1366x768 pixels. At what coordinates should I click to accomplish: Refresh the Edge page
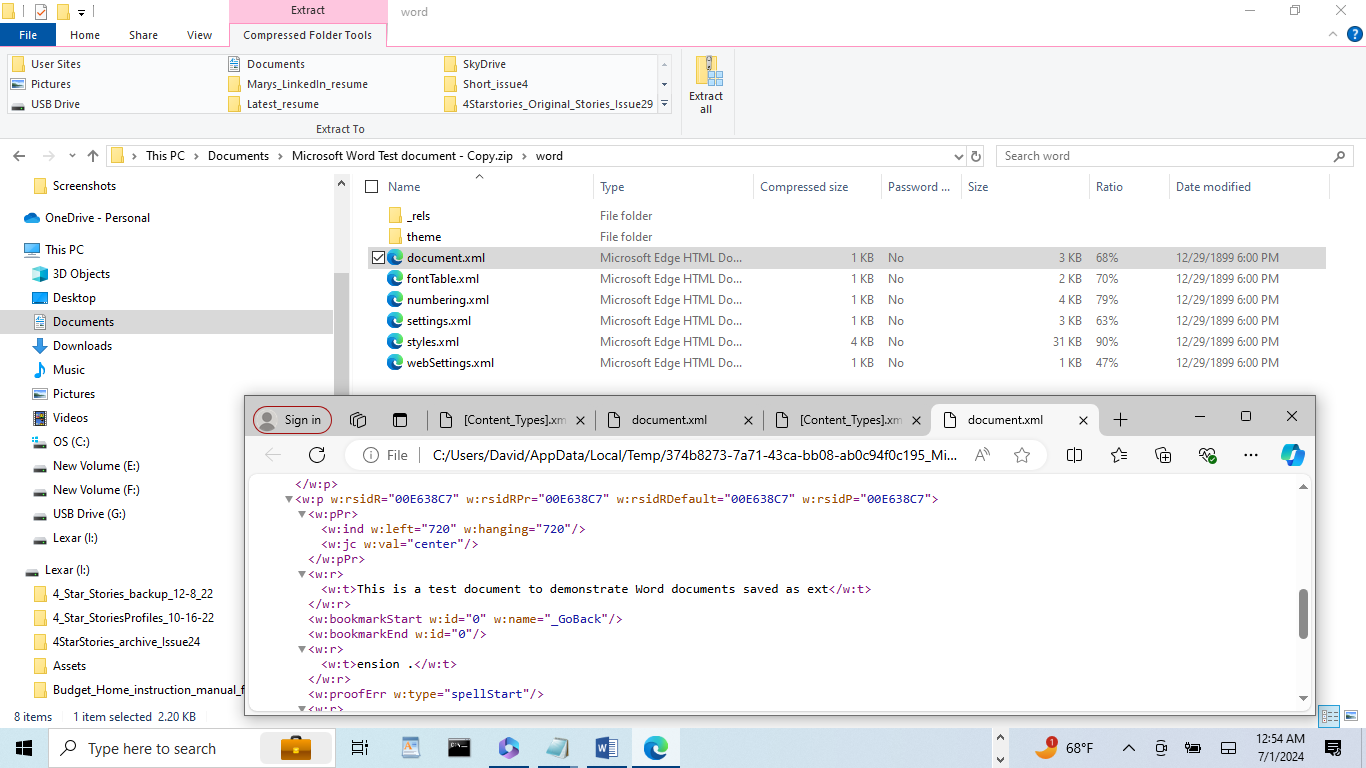click(317, 455)
